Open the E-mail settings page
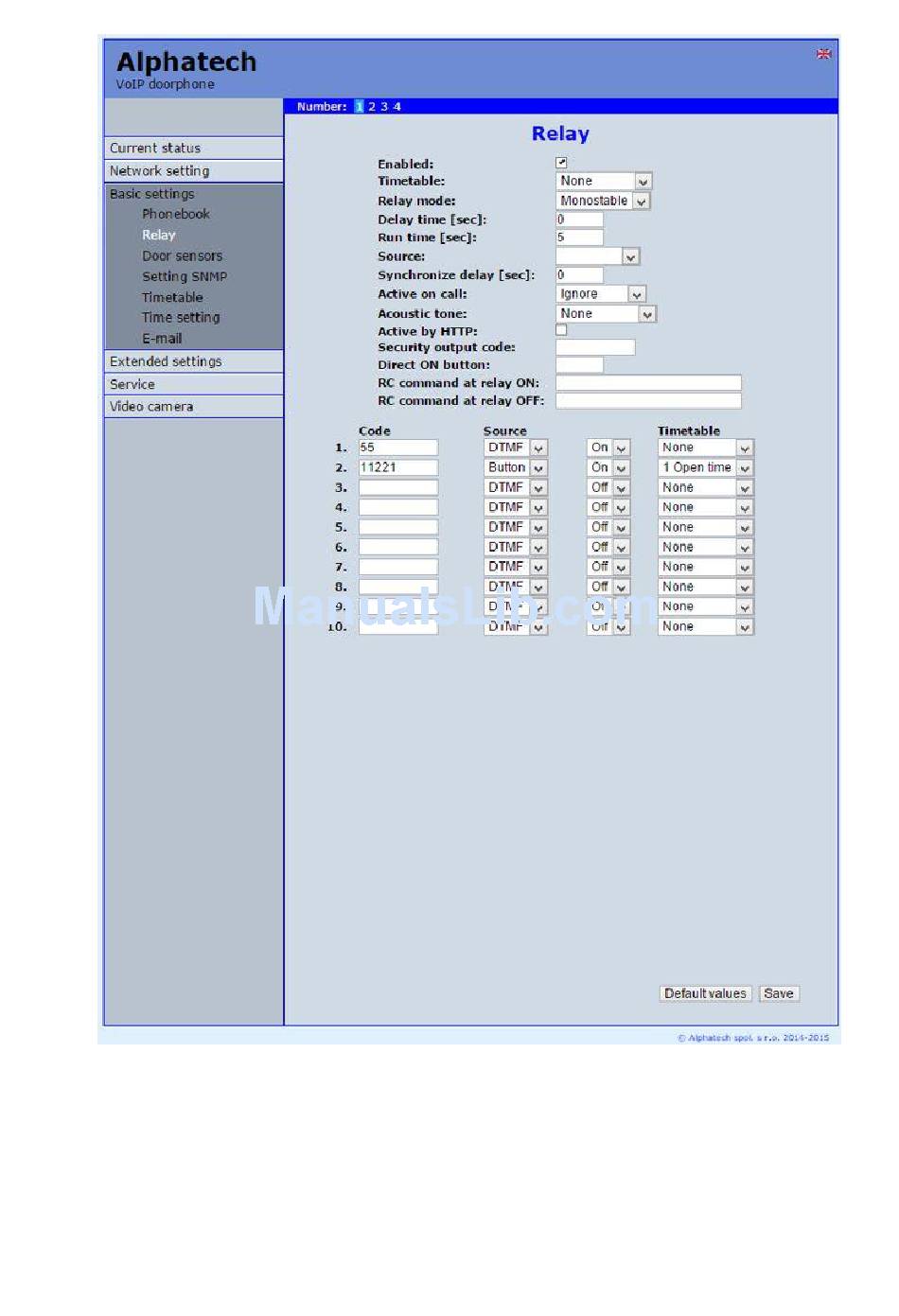 point(162,339)
